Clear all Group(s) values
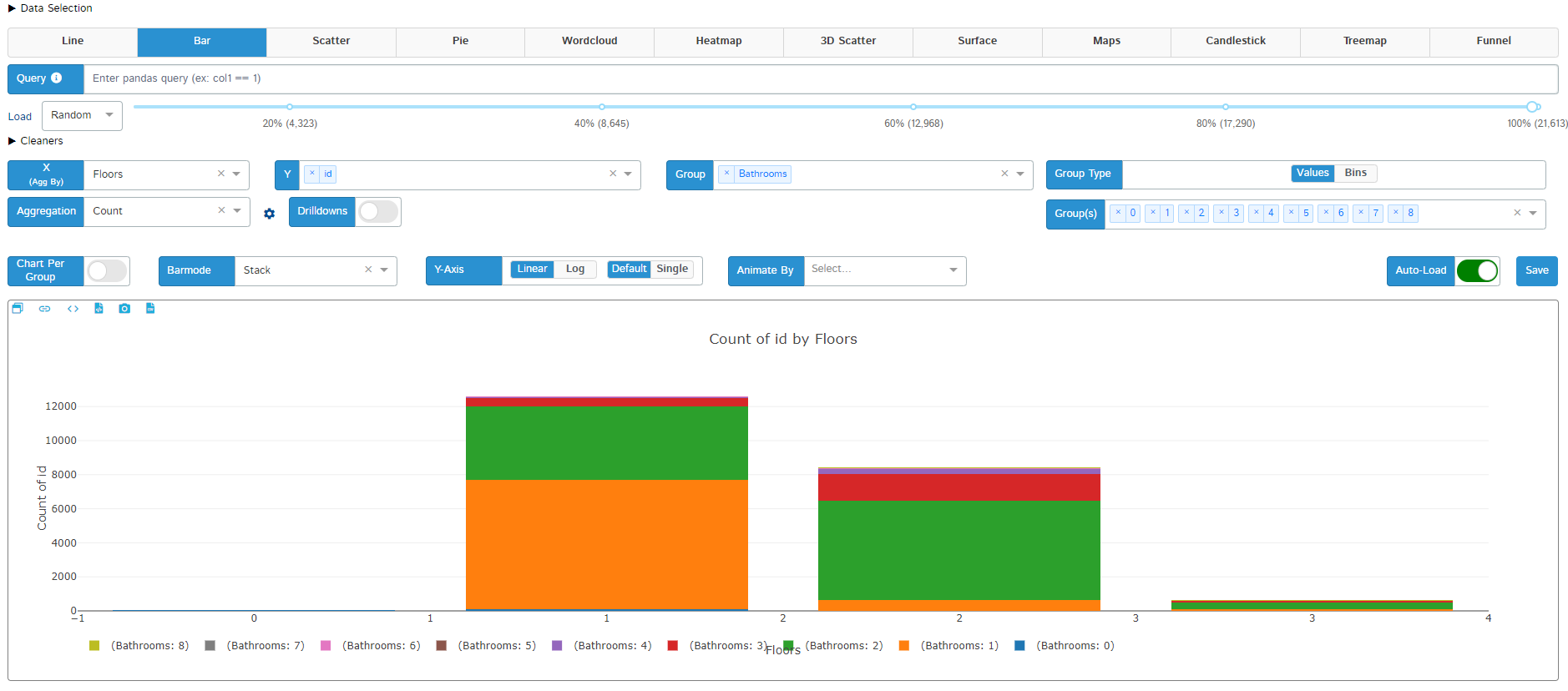Image resolution: width=1568 pixels, height=691 pixels. click(x=1517, y=213)
